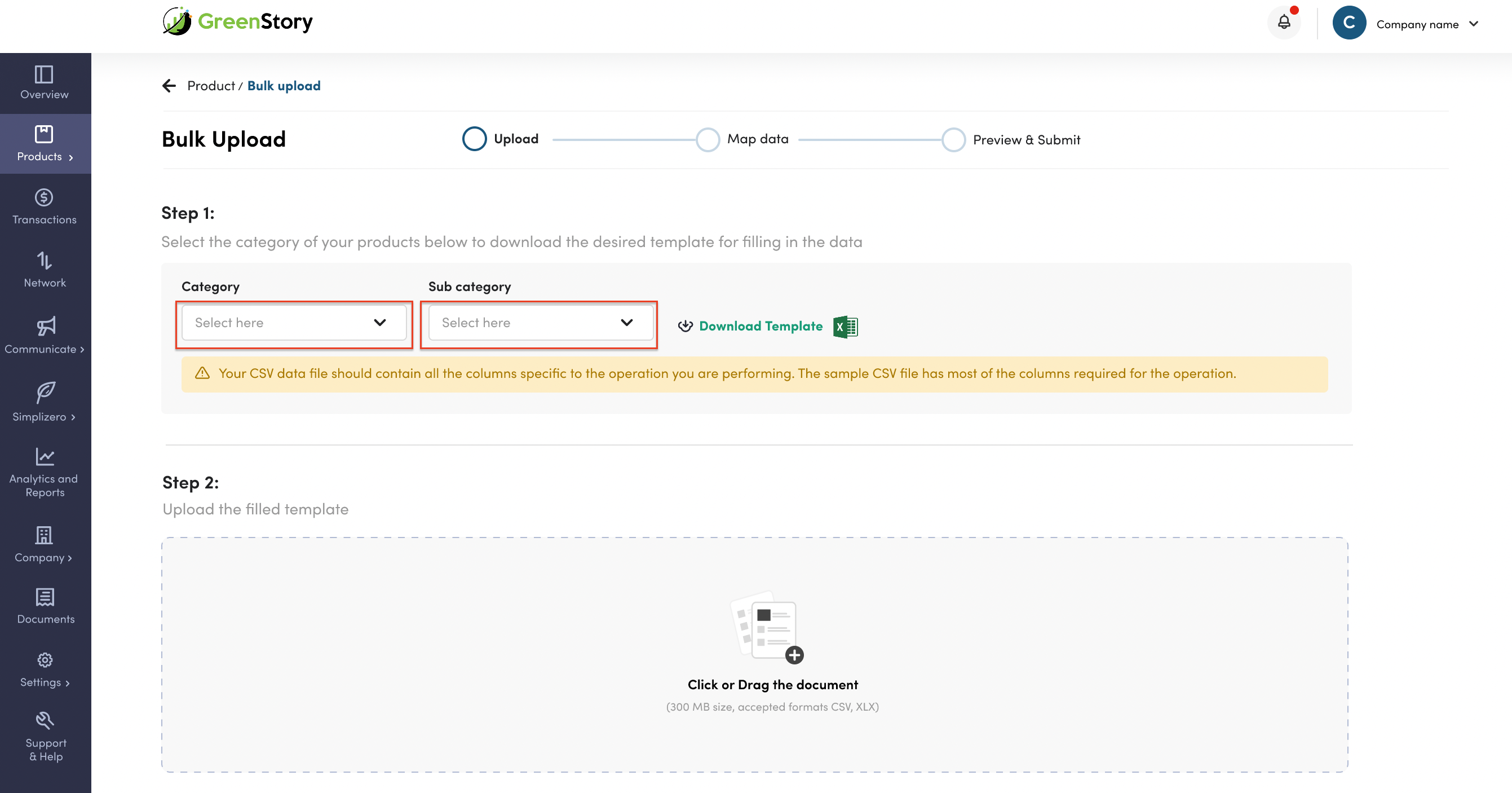Screen dimensions: 1512x793
Task: Open the Documents sidebar icon
Action: pos(45,597)
